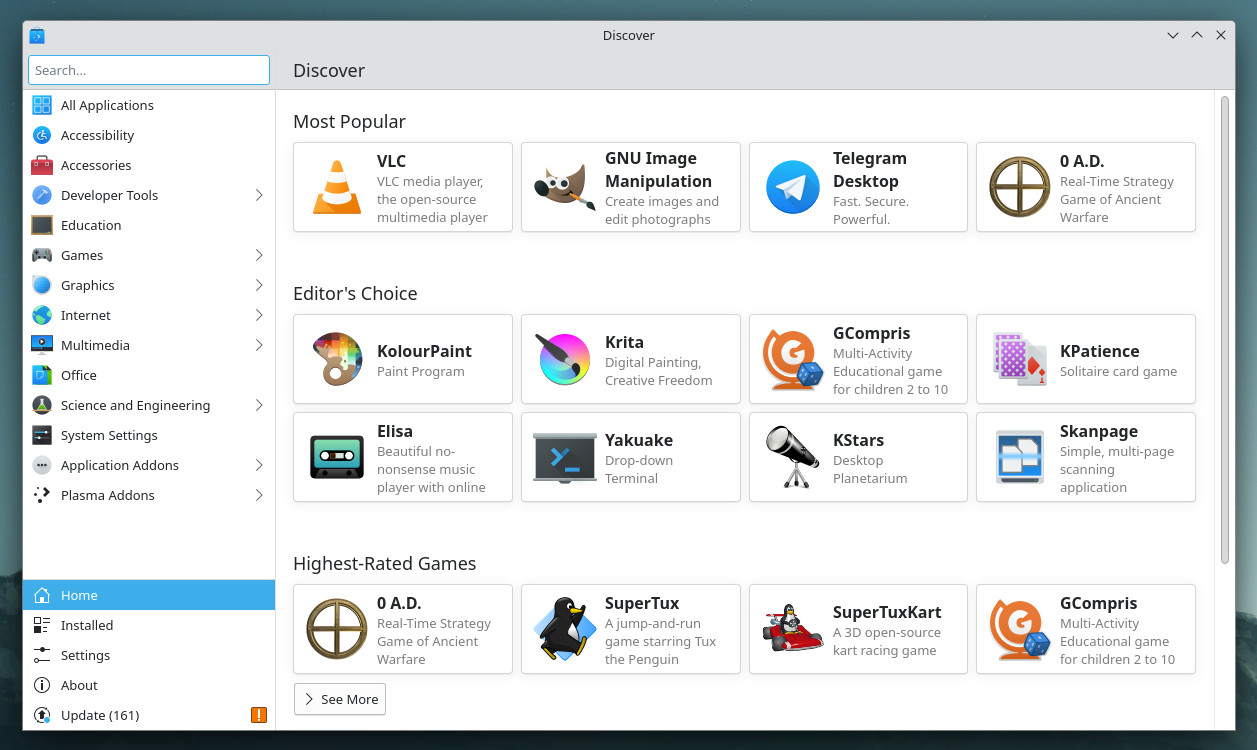The width and height of the screenshot is (1257, 750).
Task: Open the Home page
Action: [149, 595]
